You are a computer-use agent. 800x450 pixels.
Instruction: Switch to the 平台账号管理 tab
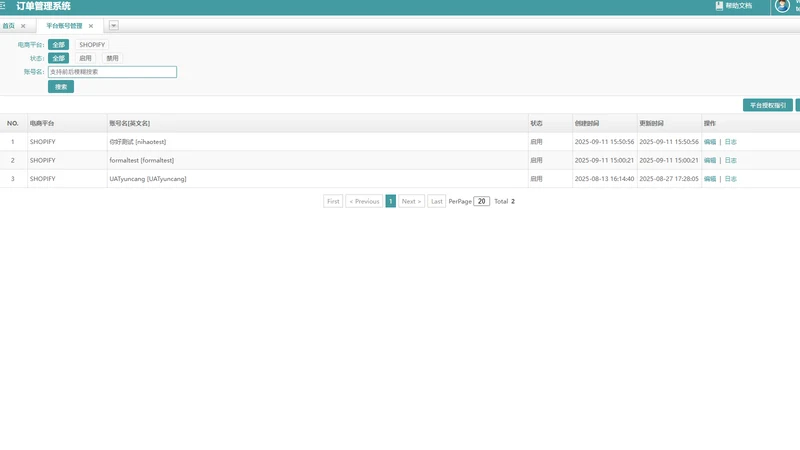pos(64,26)
